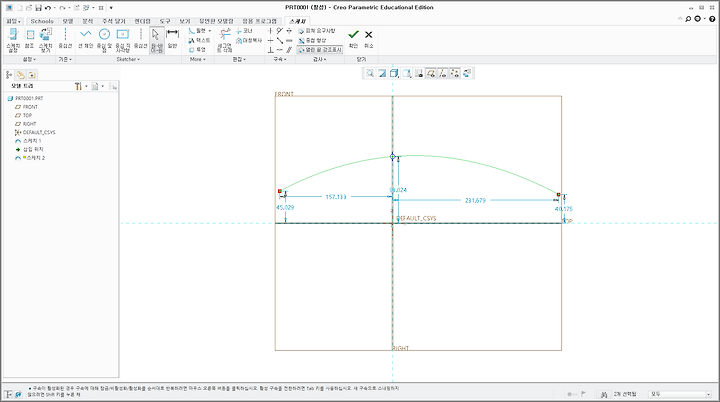Screen dimensions: 720x402
Task: Open the search magnifier icon at top right
Action: (688, 19)
